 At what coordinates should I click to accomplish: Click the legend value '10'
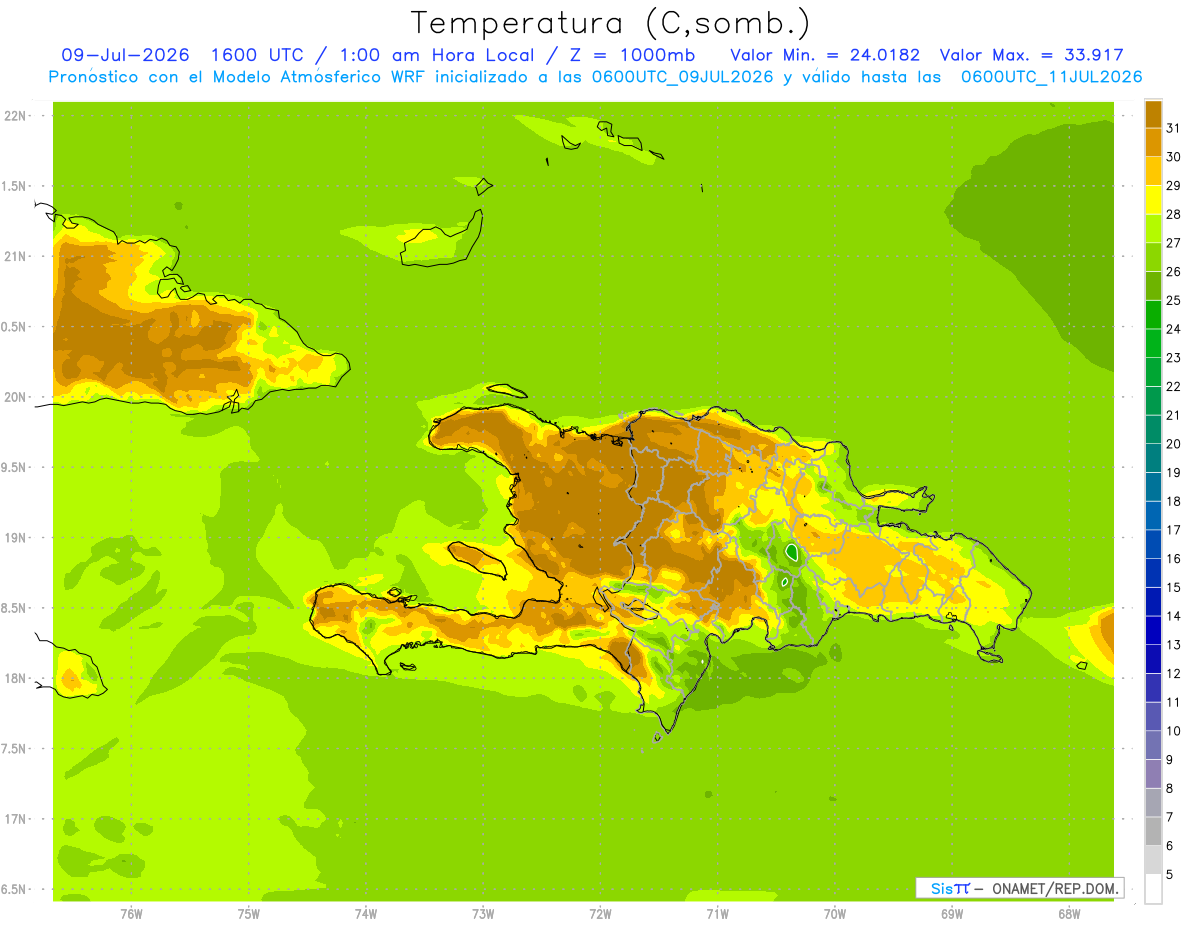coord(1173,731)
